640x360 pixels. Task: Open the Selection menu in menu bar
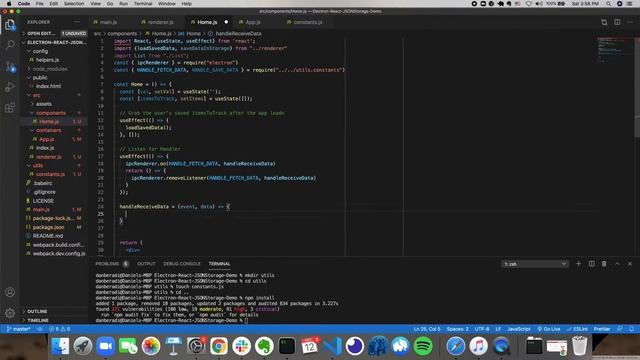(x=74, y=4)
